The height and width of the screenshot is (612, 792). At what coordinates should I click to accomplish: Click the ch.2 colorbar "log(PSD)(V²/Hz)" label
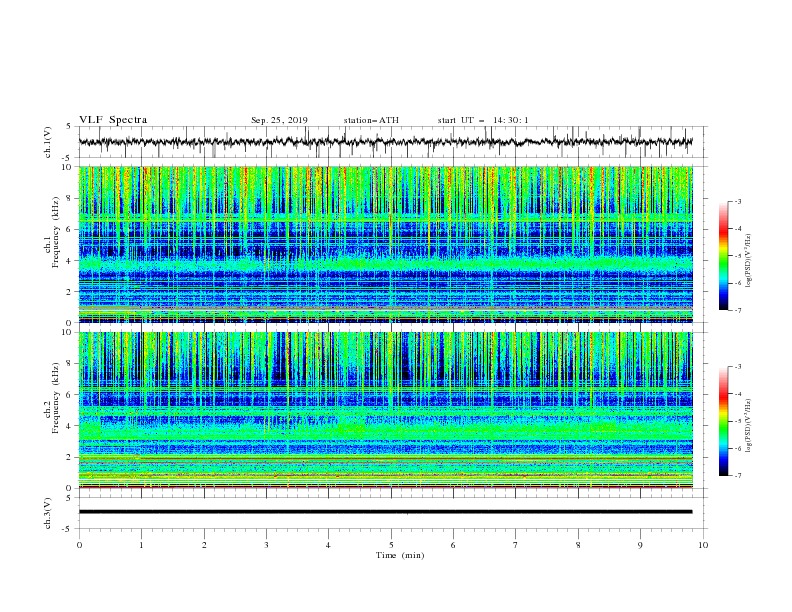(748, 426)
